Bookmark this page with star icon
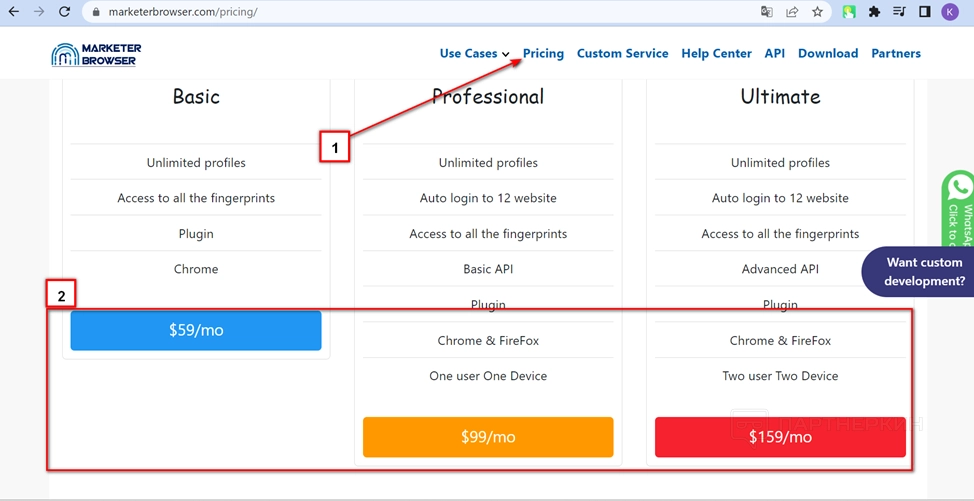This screenshot has height=501, width=974. coord(818,12)
